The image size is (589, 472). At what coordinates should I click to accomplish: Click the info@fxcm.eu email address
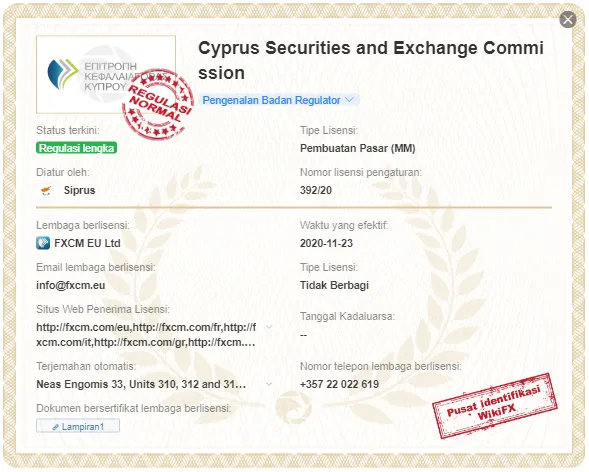tap(71, 285)
